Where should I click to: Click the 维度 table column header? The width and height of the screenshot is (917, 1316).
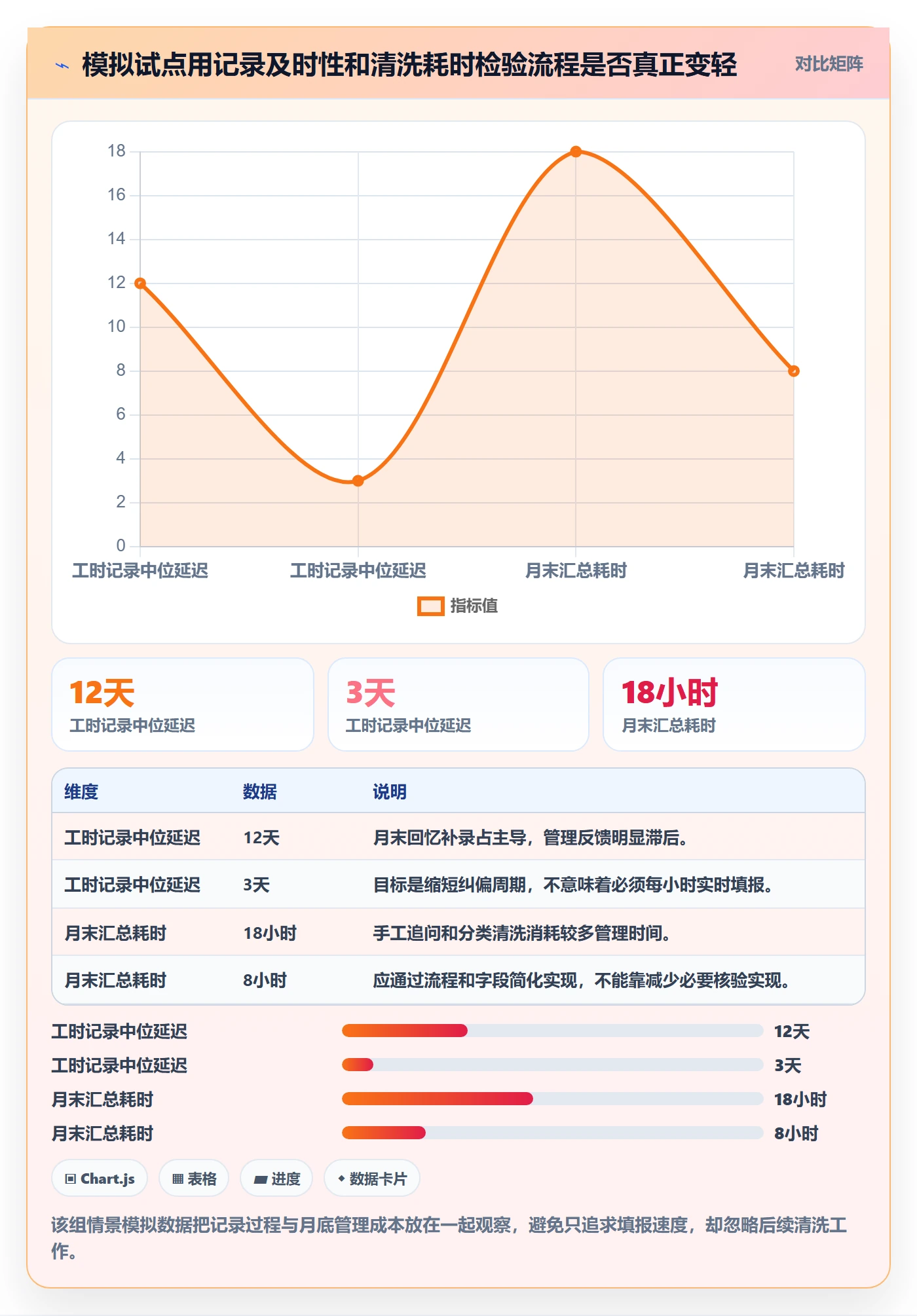(81, 792)
